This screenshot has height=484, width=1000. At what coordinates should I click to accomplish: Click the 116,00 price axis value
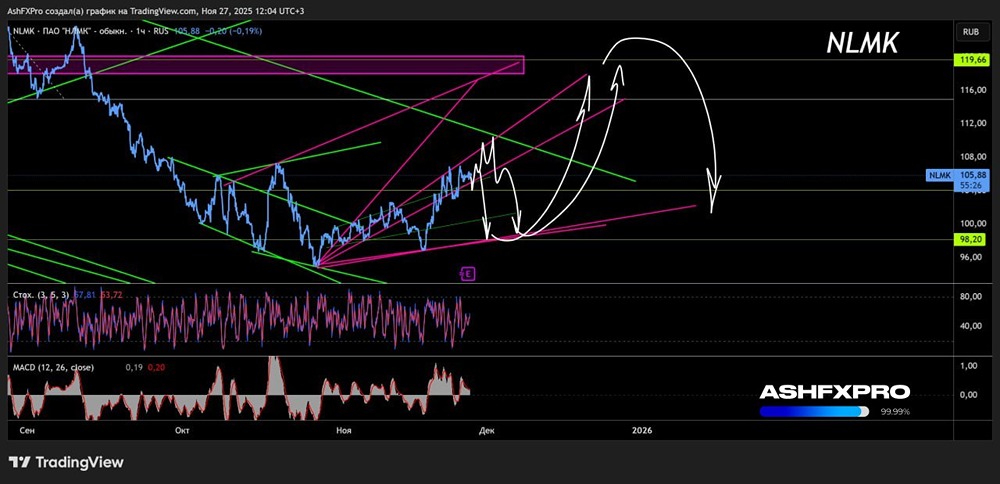click(x=973, y=91)
